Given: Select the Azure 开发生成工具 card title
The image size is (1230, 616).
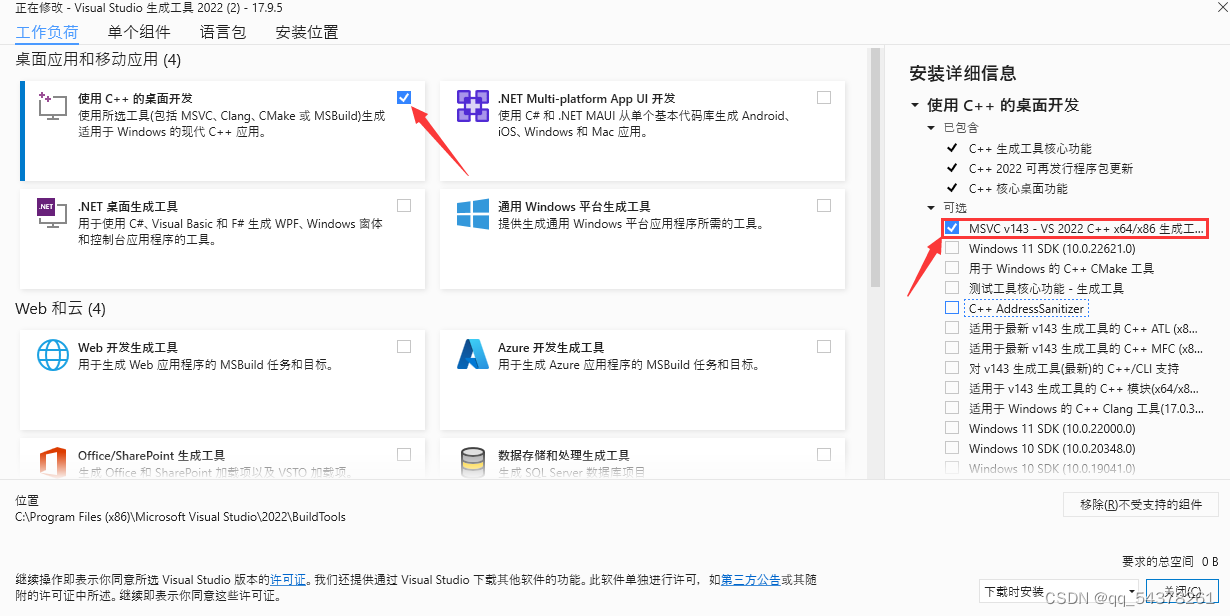Looking at the screenshot, I should [551, 348].
